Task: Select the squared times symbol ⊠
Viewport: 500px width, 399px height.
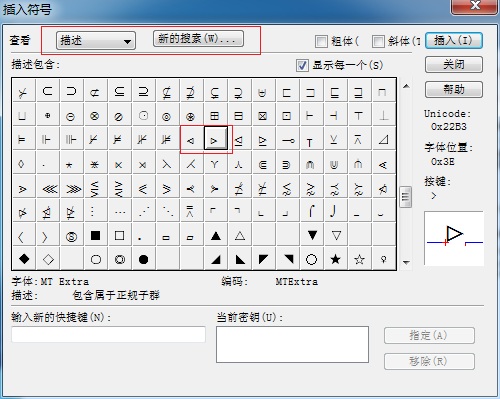Action: coord(264,115)
